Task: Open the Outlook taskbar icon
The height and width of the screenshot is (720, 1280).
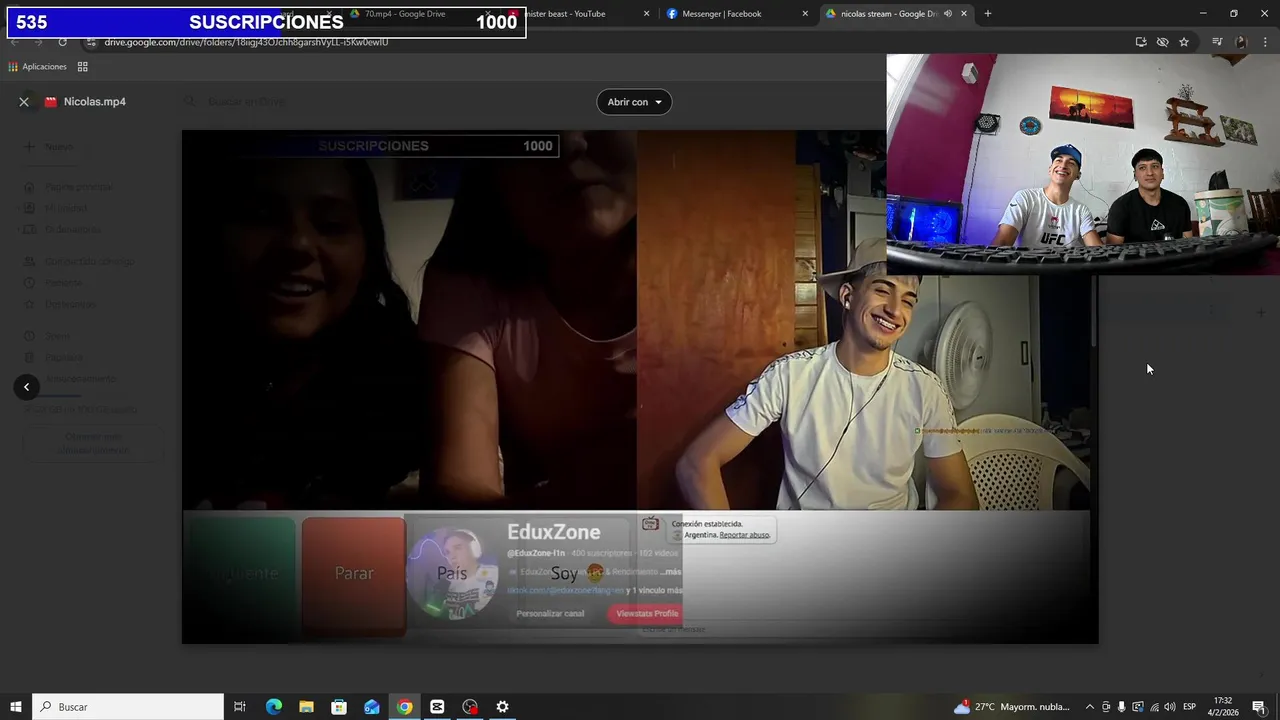Action: (372, 707)
